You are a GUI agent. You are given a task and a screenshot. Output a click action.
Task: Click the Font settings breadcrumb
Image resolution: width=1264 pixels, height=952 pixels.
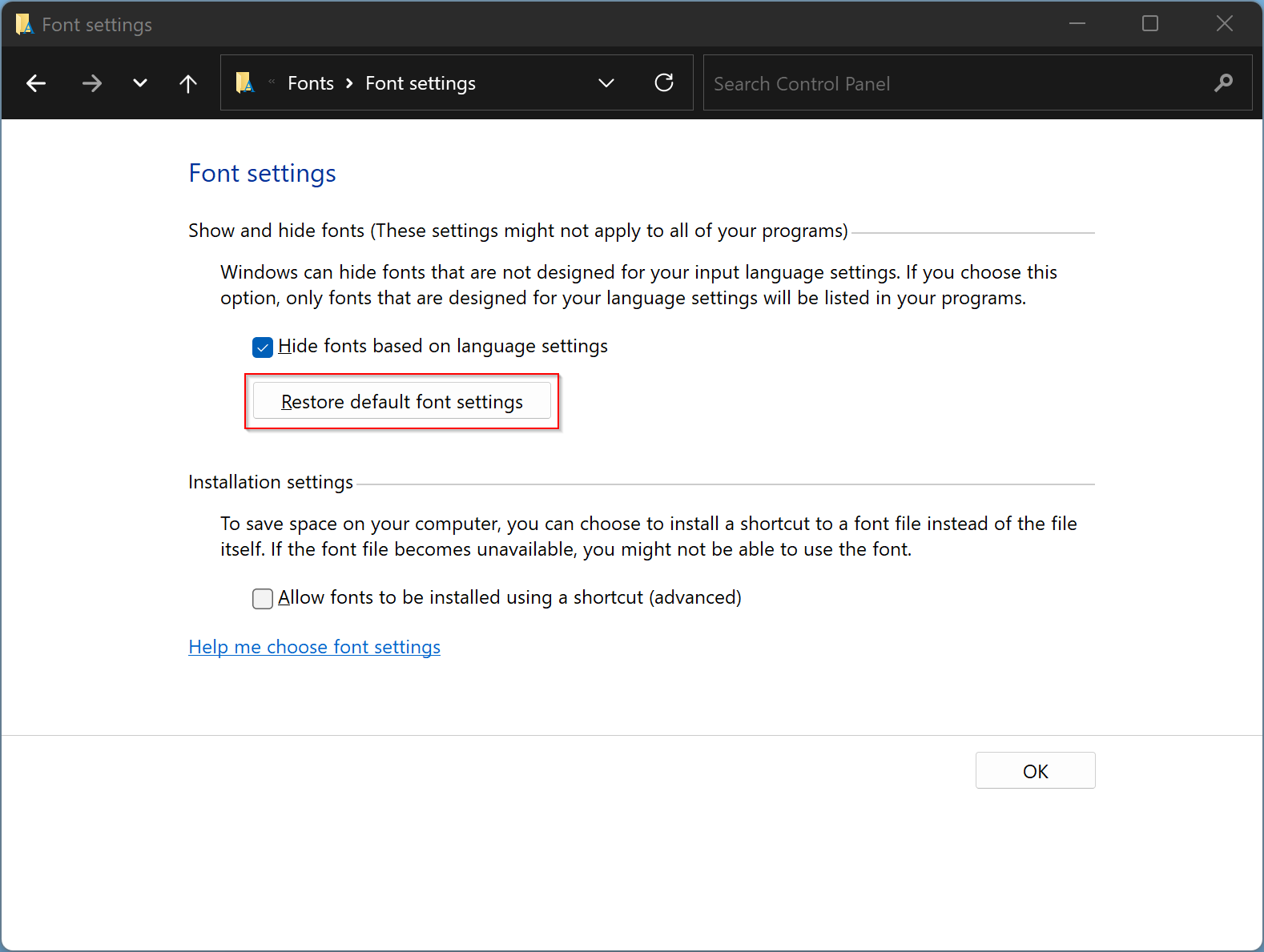421,83
